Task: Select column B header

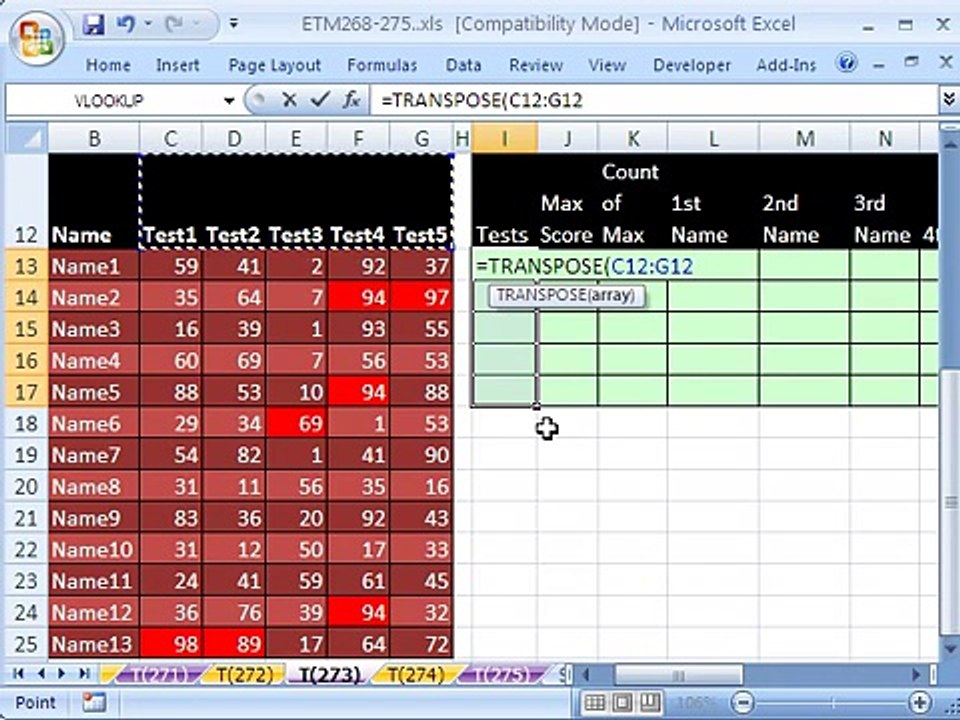Action: point(94,138)
